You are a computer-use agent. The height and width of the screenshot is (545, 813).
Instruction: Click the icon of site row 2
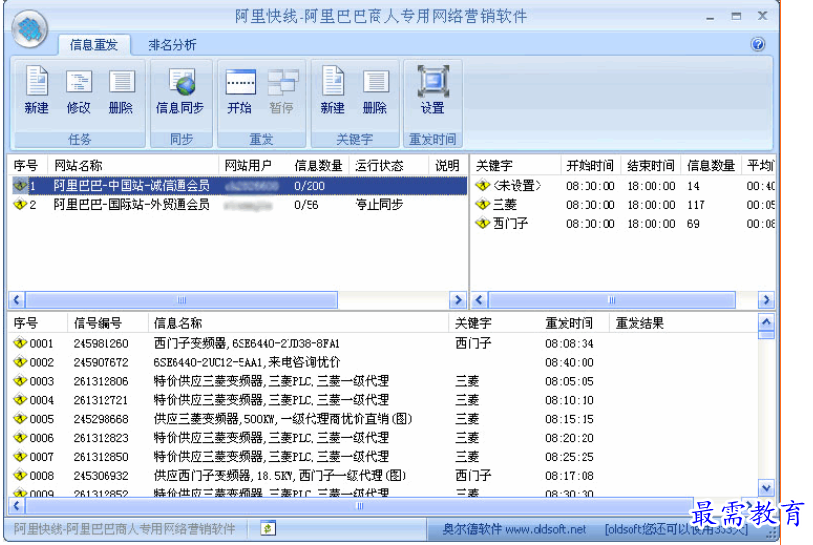point(20,204)
